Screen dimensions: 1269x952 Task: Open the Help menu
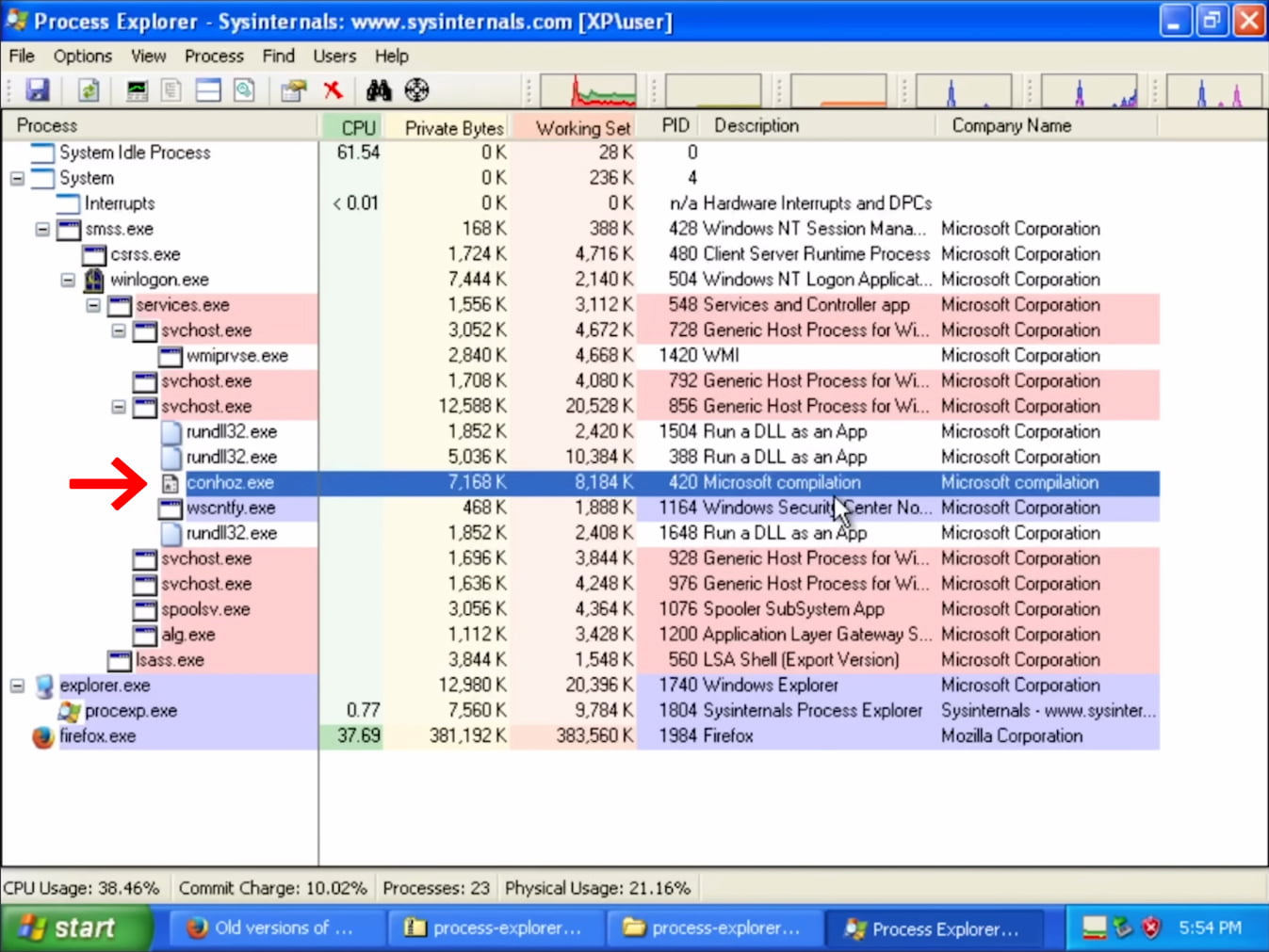point(391,56)
